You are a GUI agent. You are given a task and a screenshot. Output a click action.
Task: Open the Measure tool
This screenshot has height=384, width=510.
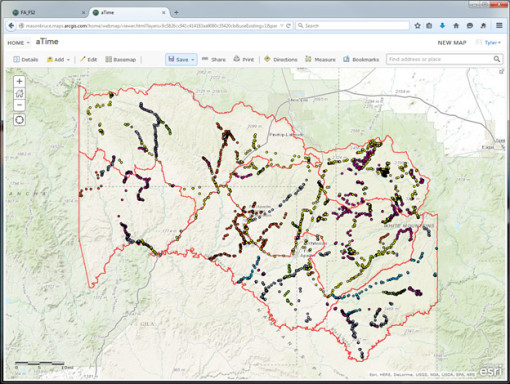tap(320, 60)
